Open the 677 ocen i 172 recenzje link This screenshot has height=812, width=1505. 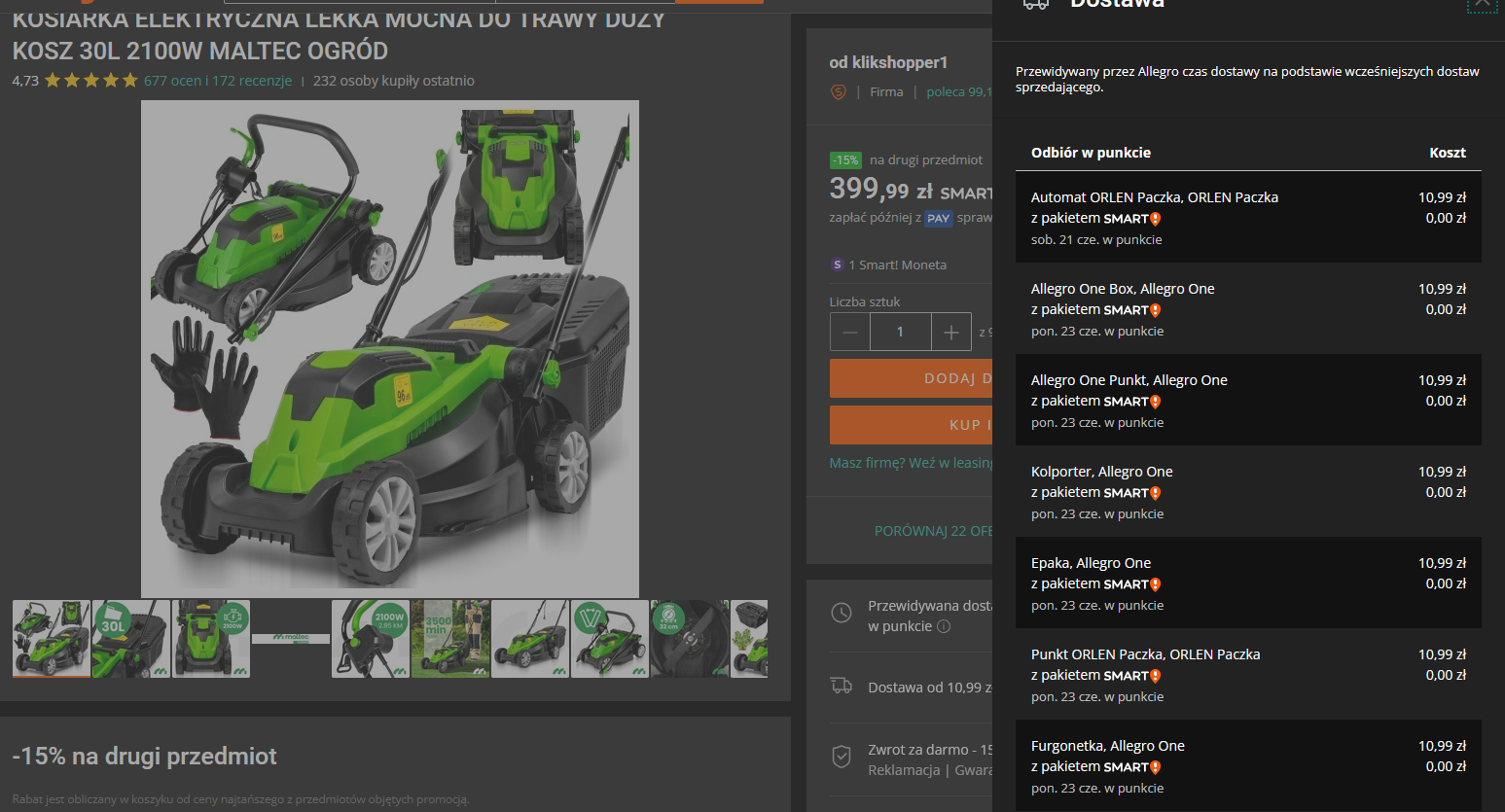(x=218, y=81)
